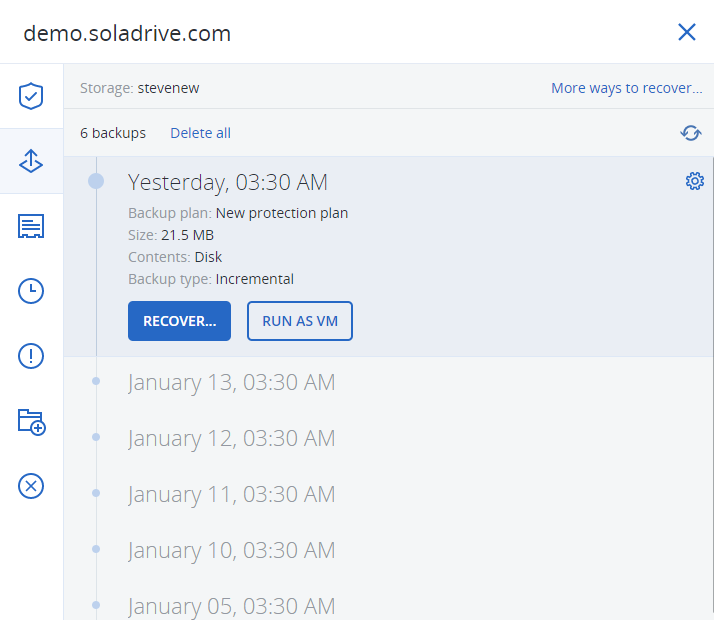The height and width of the screenshot is (620, 714).
Task: Close the demo.soladrive.com panel
Action: tap(687, 32)
